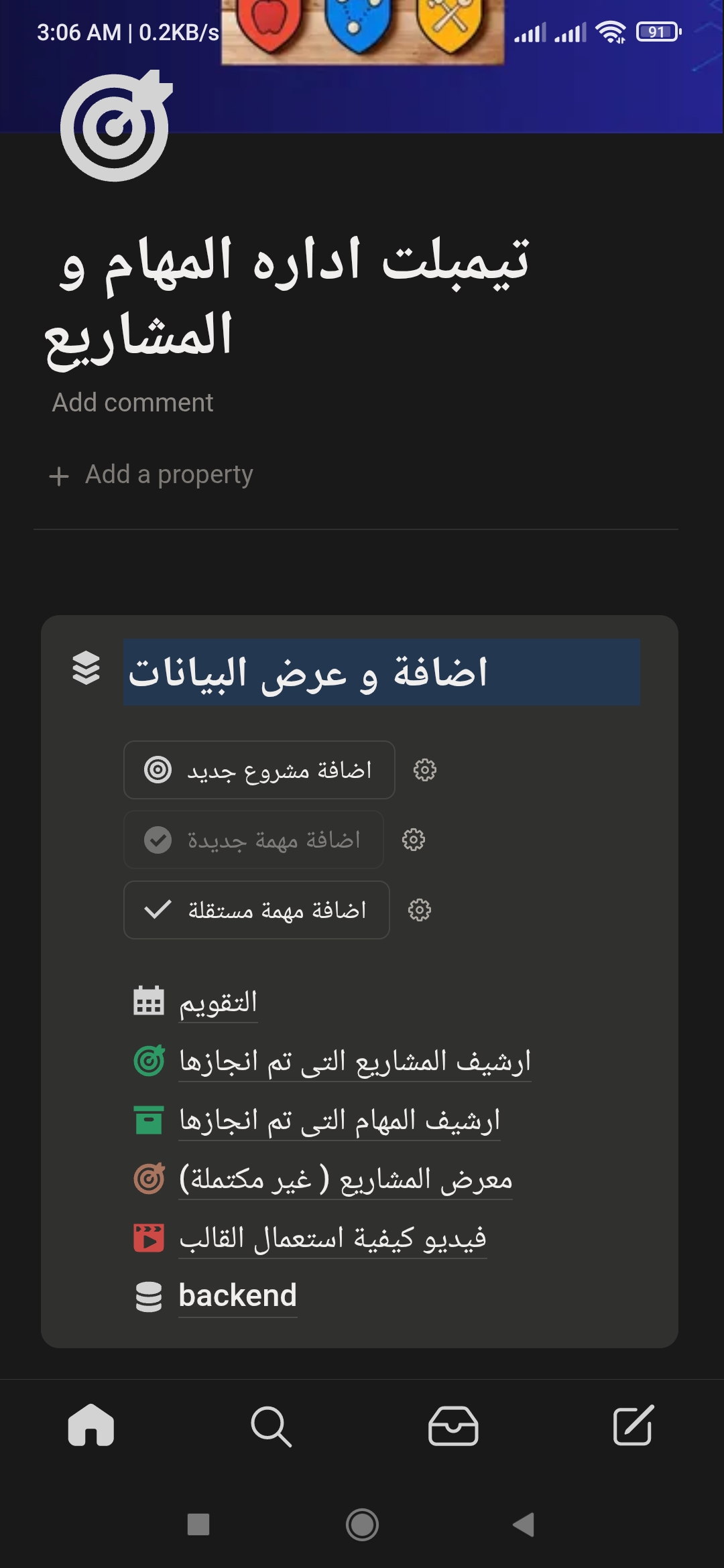Tap the target page icon at top
This screenshot has width=724, height=1568.
click(115, 127)
